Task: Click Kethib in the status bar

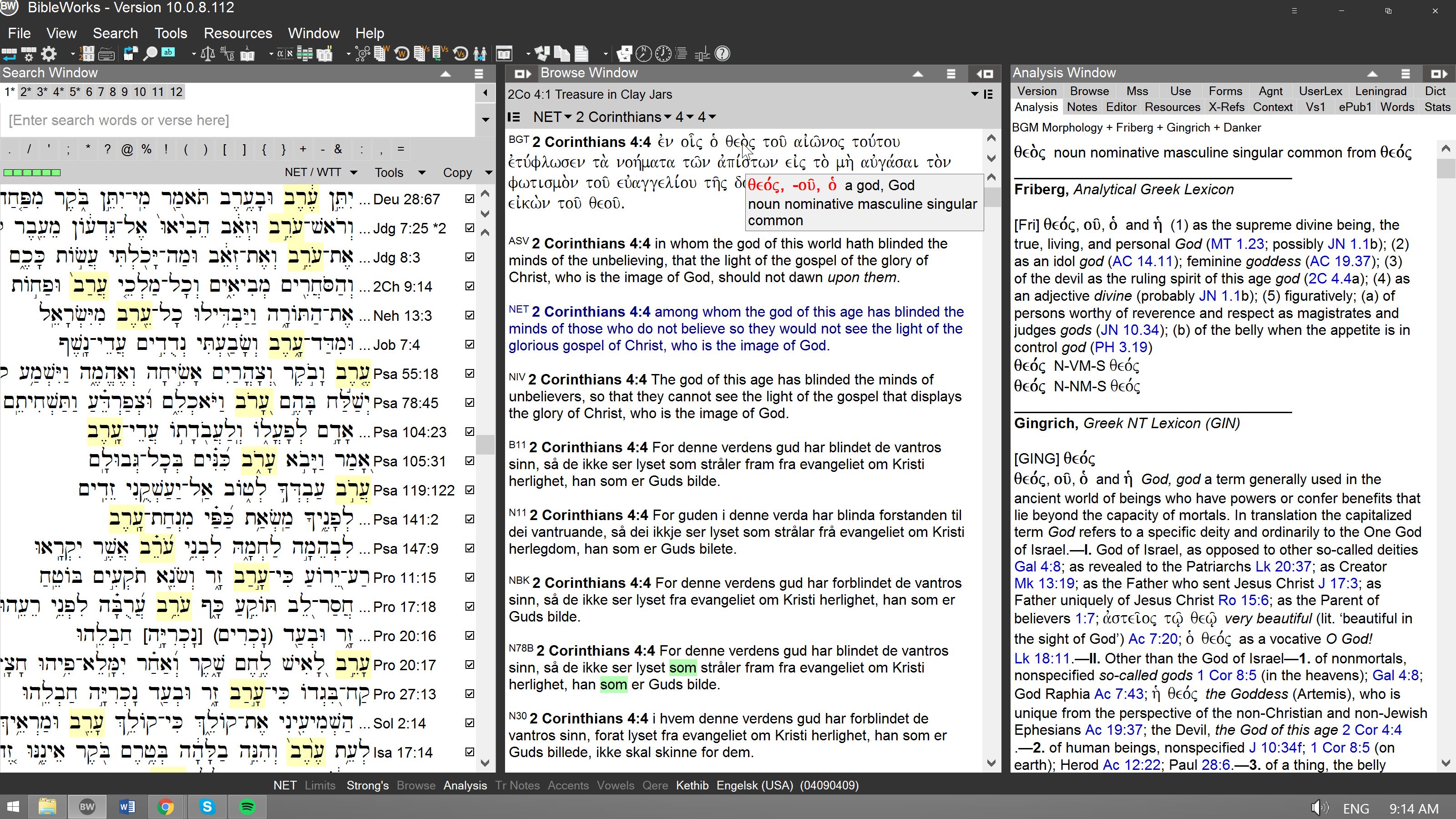Action: 692,785
